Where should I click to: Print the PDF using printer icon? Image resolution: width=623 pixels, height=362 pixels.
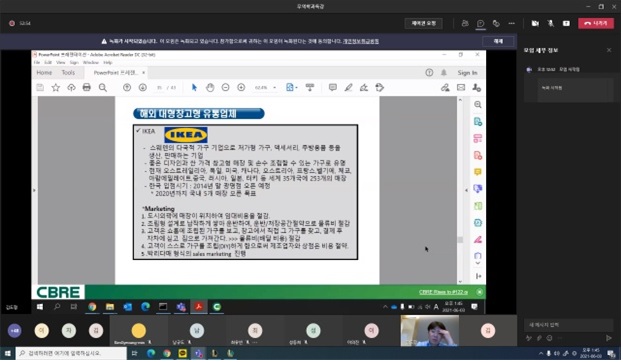click(87, 87)
